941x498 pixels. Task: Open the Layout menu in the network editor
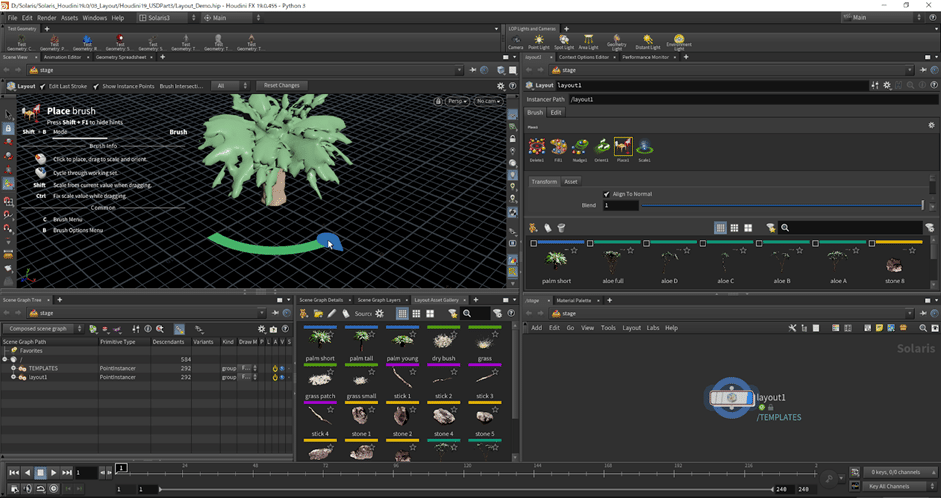click(x=631, y=328)
